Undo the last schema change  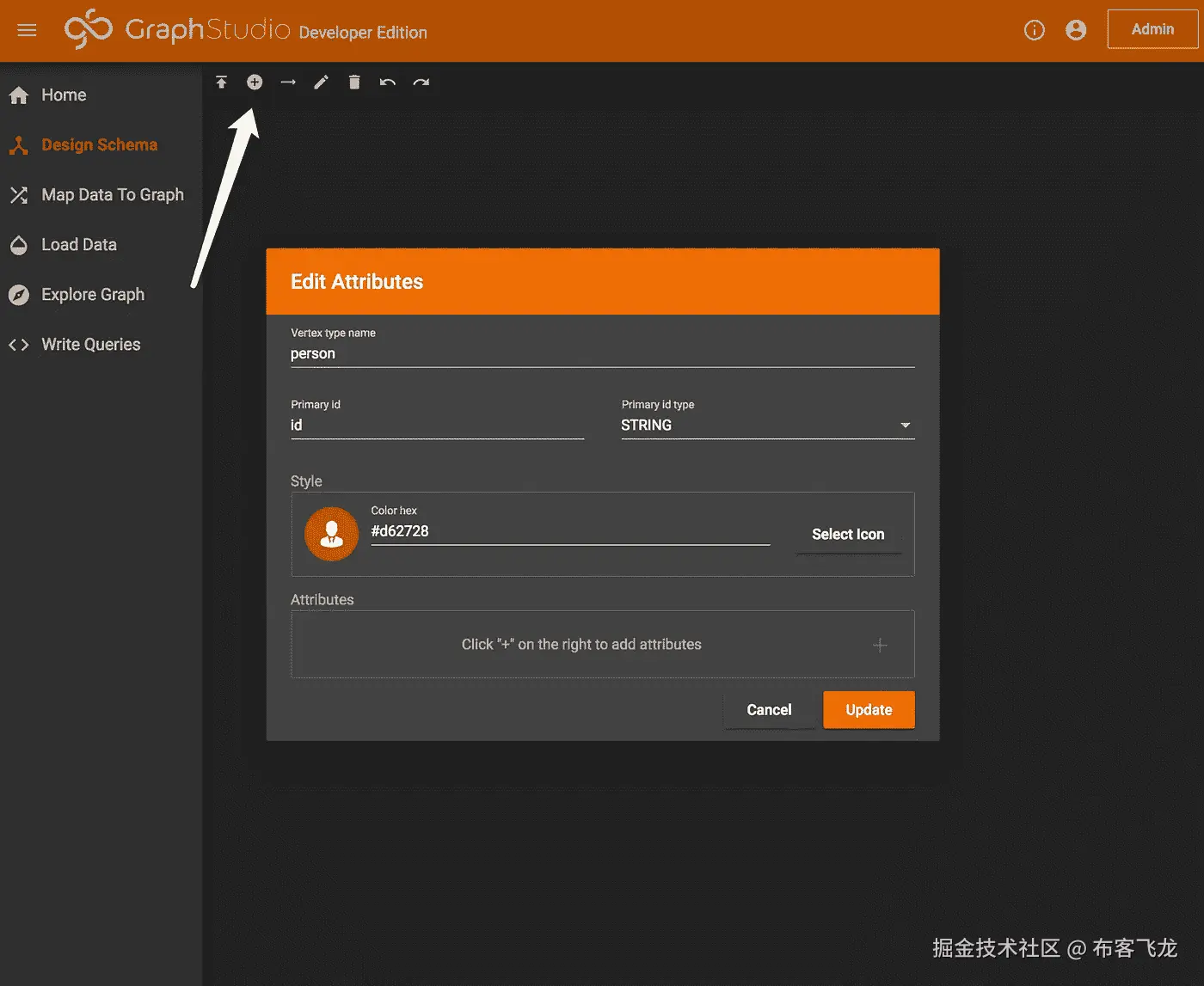point(388,83)
